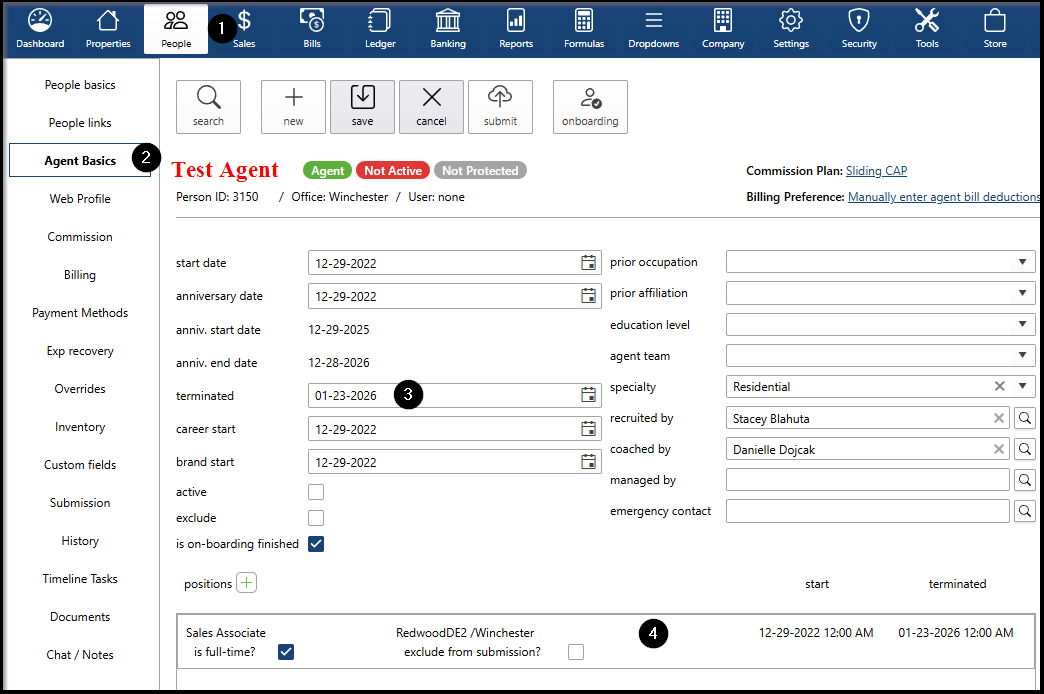Viewport: 1044px width, 694px height.
Task: Select Payment Methods in the sidebar
Action: coord(80,313)
